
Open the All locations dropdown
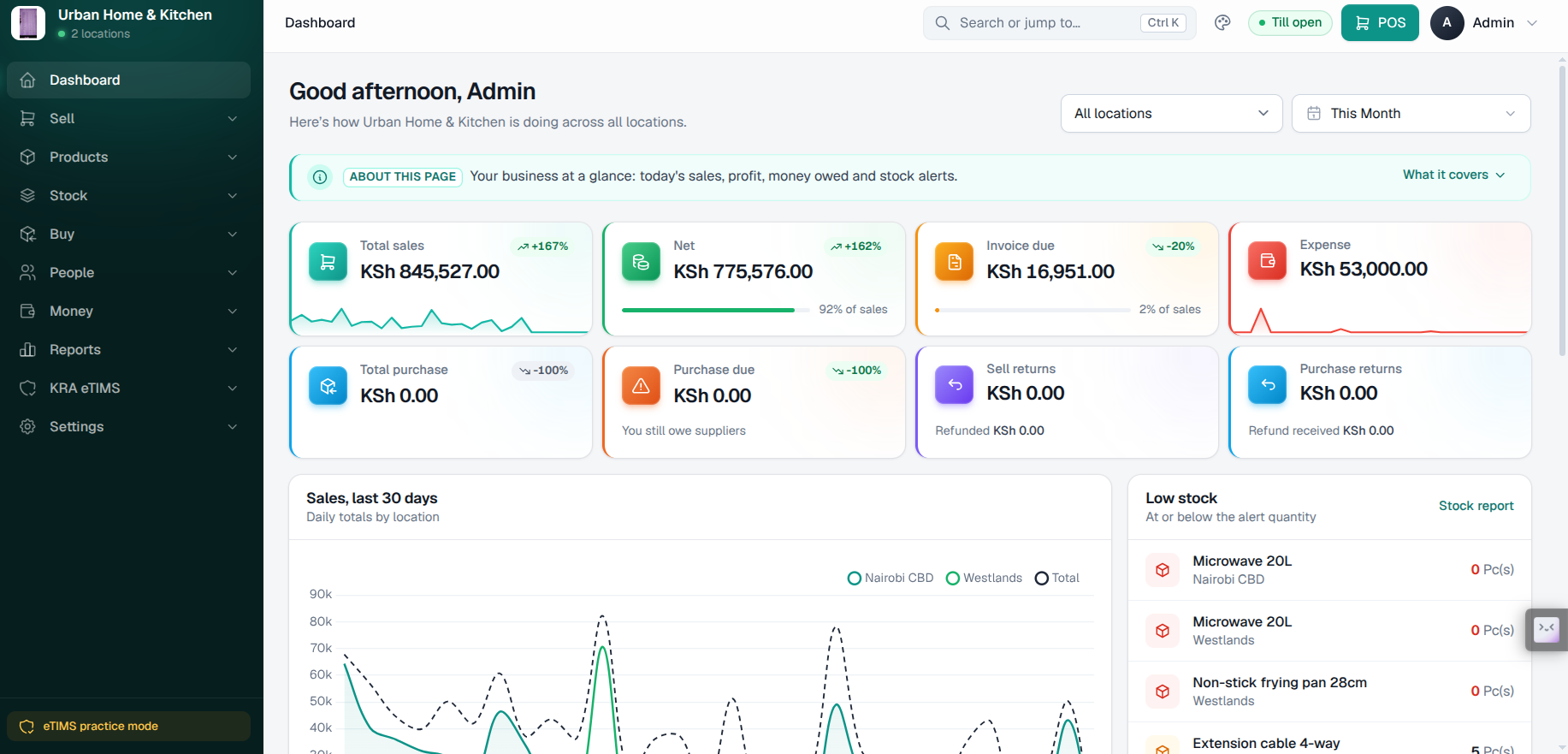(x=1171, y=114)
